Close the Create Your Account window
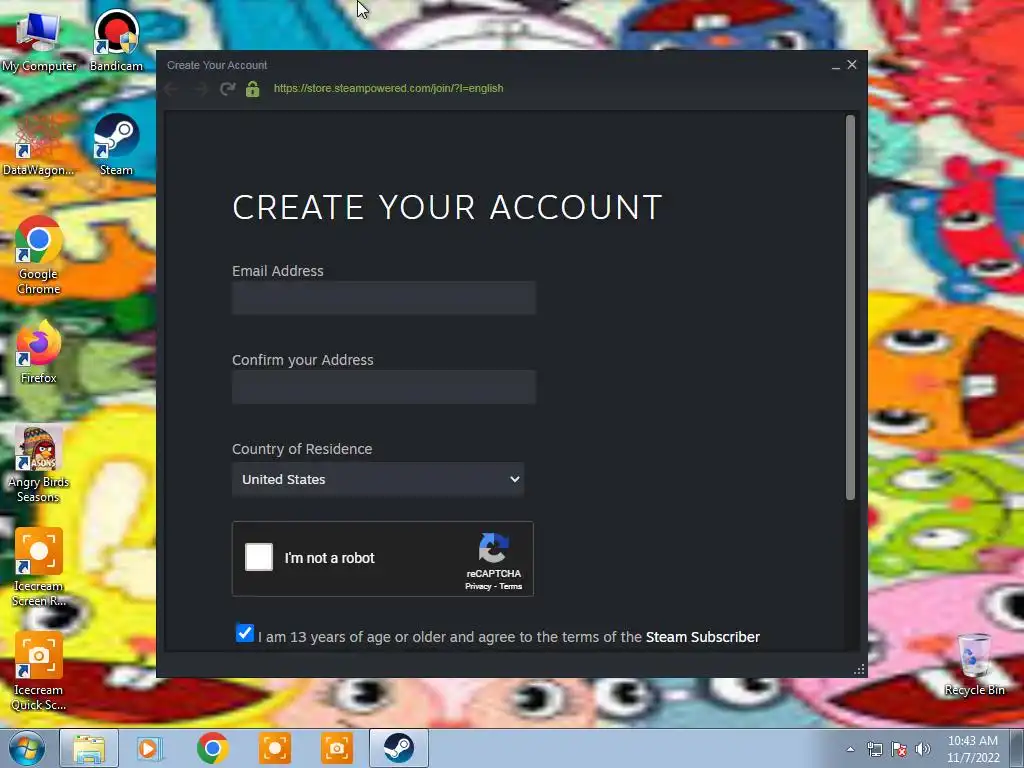 click(852, 65)
